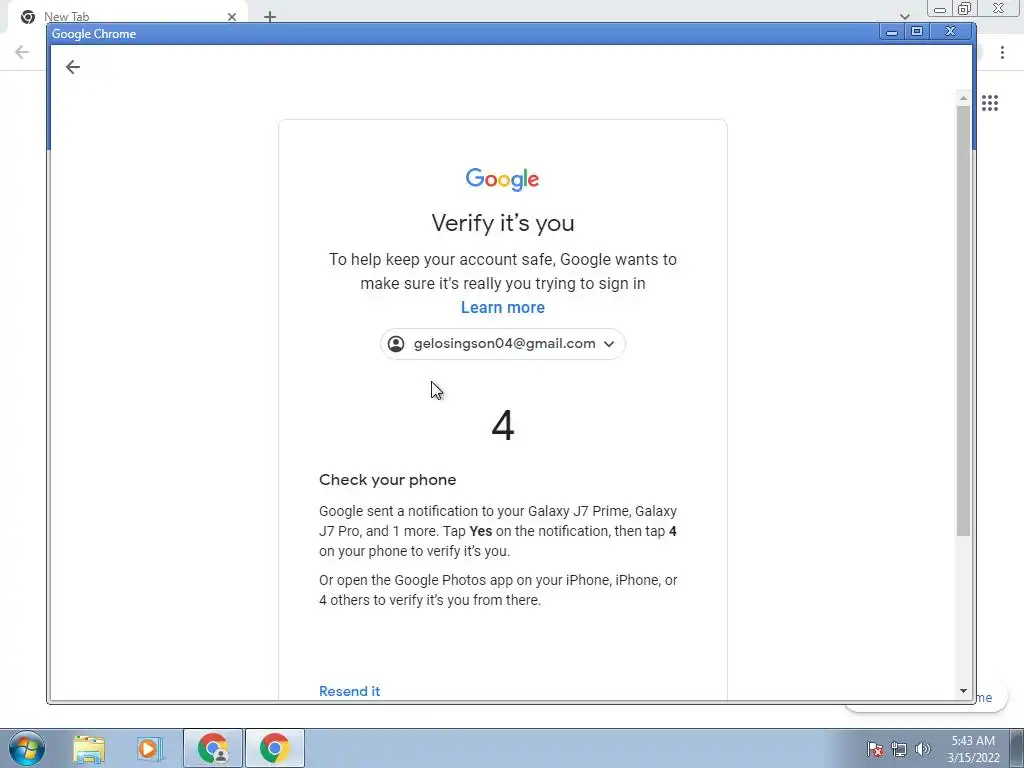Open the tab search chevron in Chrome
1024x768 pixels.
pos(904,16)
